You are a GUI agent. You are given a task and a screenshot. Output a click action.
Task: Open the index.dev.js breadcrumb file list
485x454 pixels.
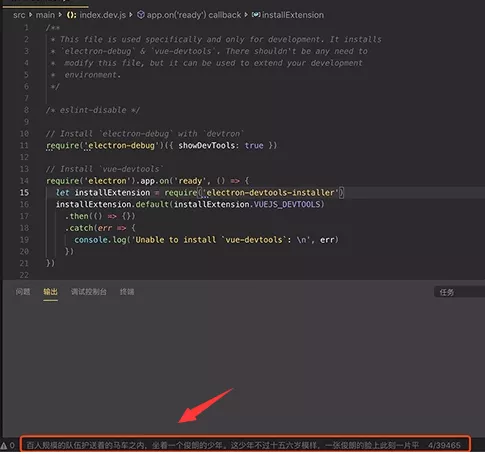click(x=102, y=15)
